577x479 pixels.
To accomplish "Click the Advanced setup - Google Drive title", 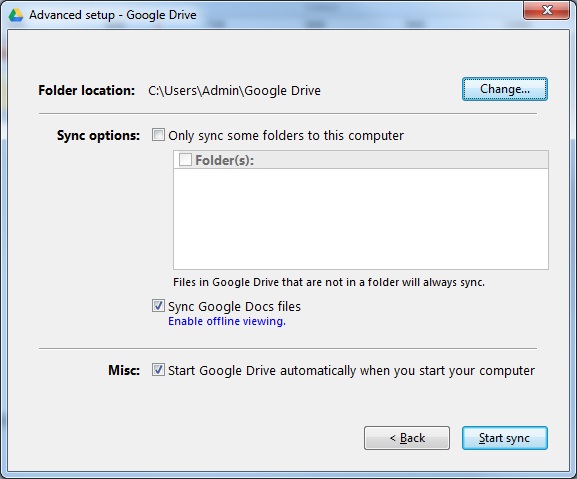I will coord(113,15).
